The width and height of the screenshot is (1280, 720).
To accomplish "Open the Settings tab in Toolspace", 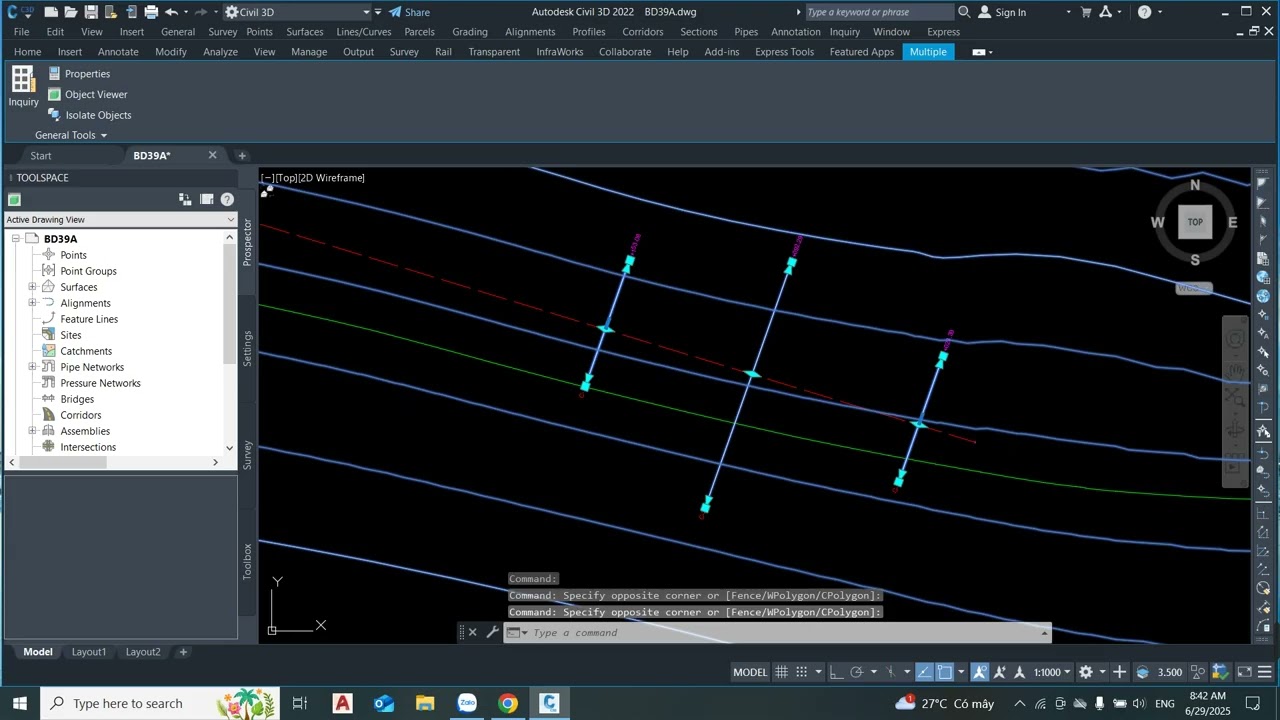I will (248, 348).
